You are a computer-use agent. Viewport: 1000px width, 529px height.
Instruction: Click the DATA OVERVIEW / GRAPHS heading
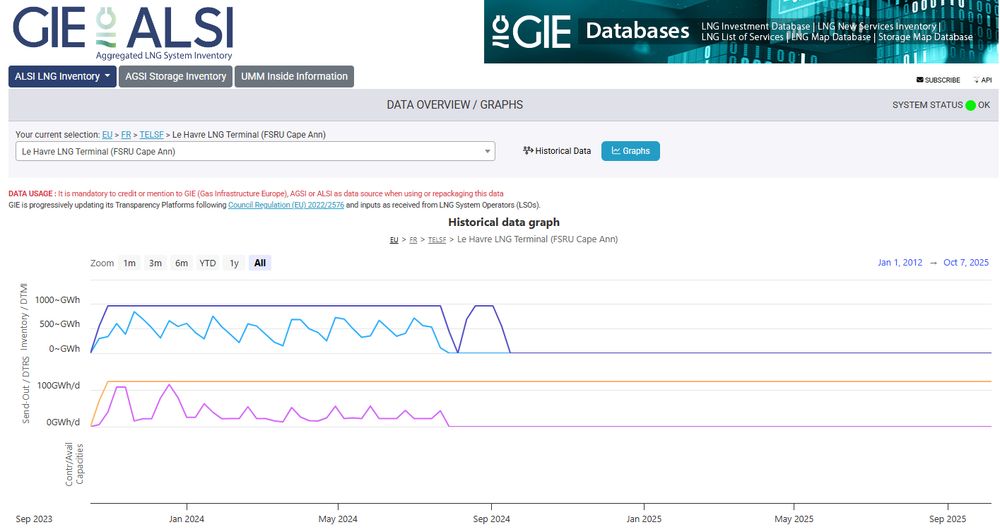[x=455, y=105]
